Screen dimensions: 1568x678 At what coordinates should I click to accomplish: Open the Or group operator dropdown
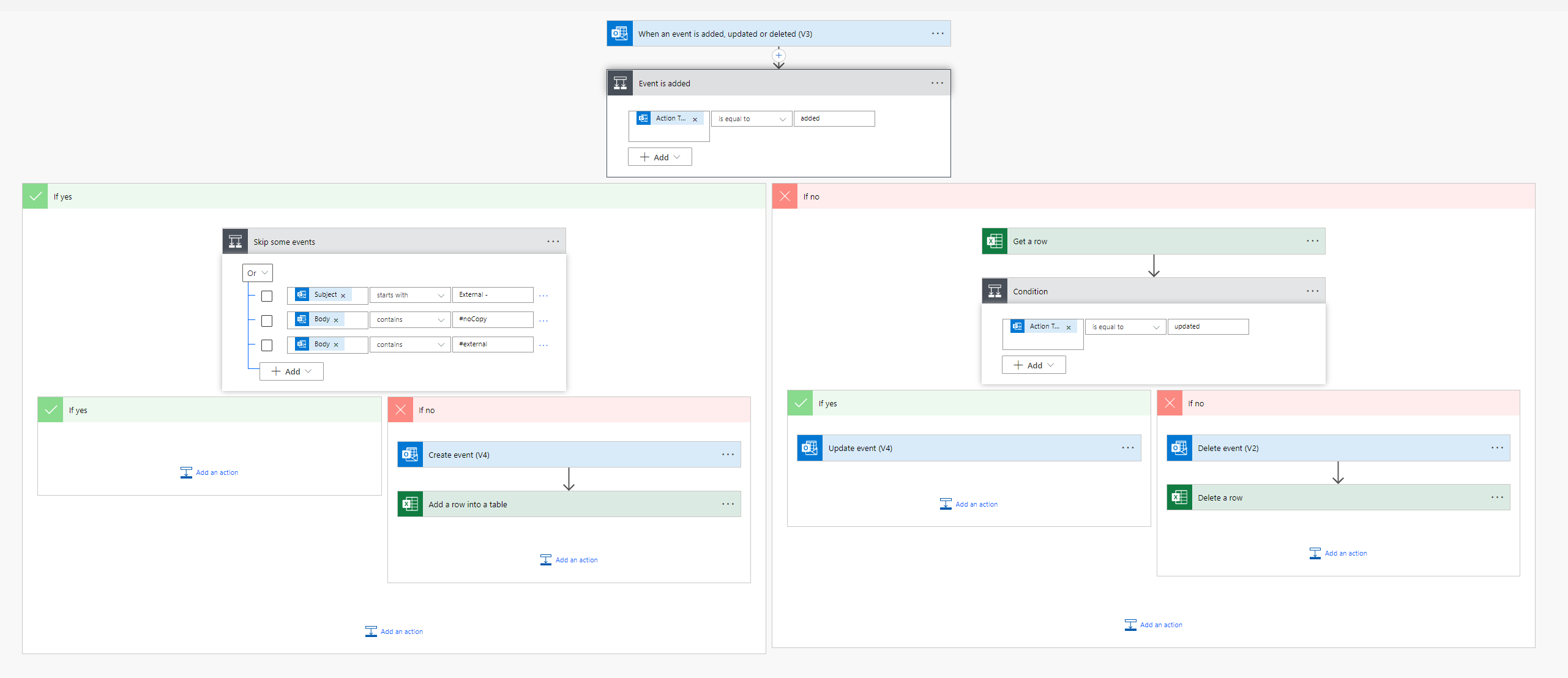(x=257, y=273)
